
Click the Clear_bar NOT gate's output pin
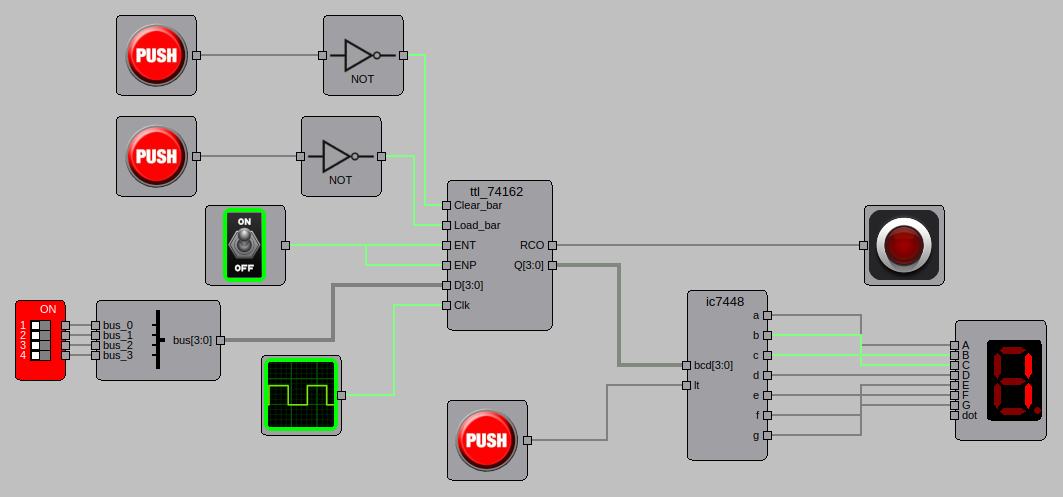coord(403,56)
